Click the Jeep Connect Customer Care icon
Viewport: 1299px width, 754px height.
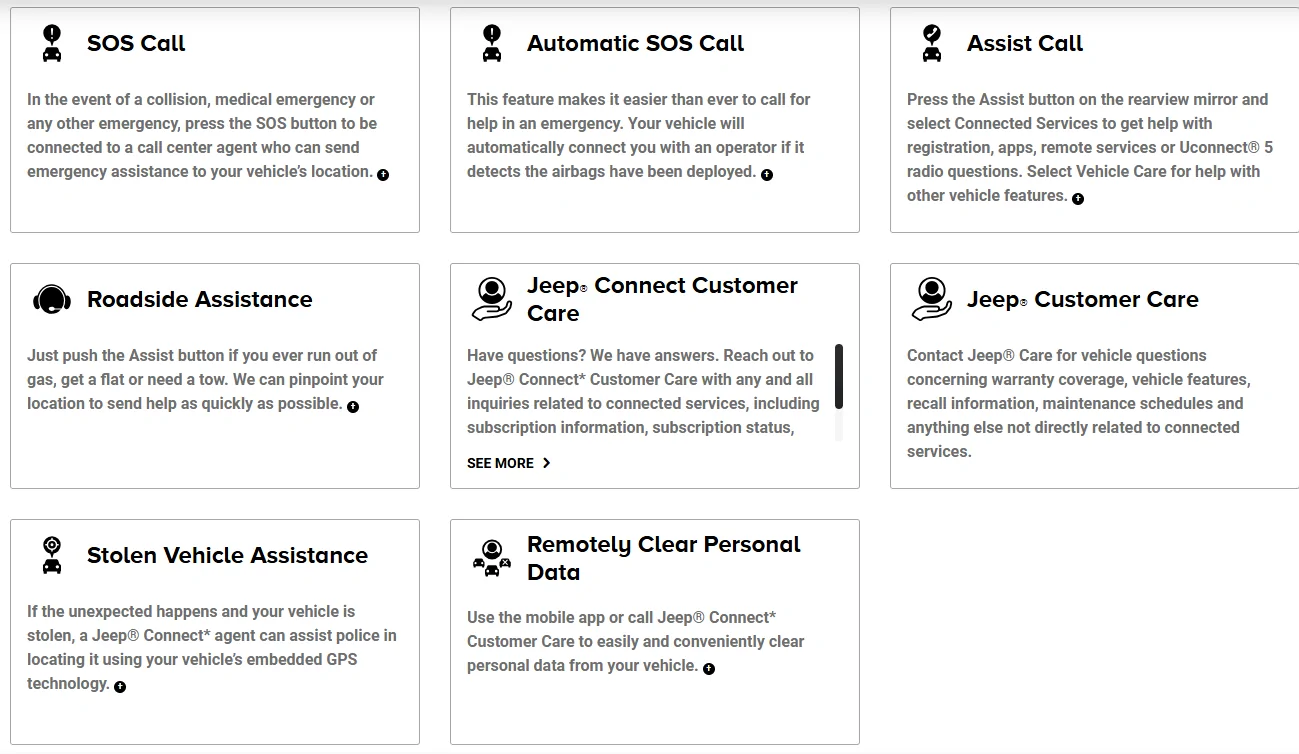coord(491,299)
